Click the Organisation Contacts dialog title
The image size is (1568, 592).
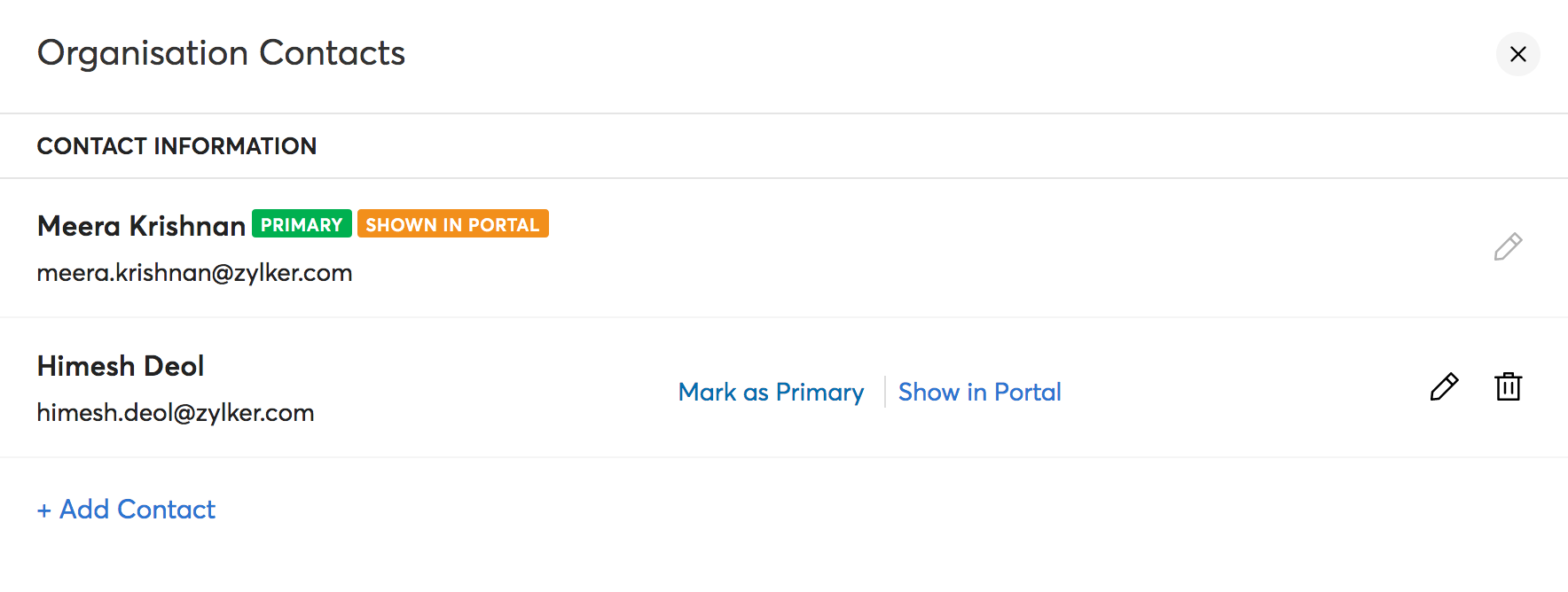(221, 53)
